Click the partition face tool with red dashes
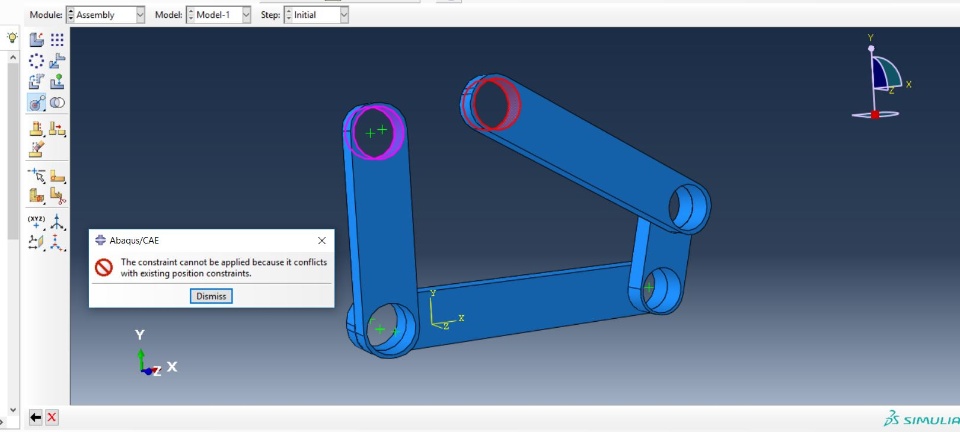Screen dimensions: 960x432 [x=37, y=129]
